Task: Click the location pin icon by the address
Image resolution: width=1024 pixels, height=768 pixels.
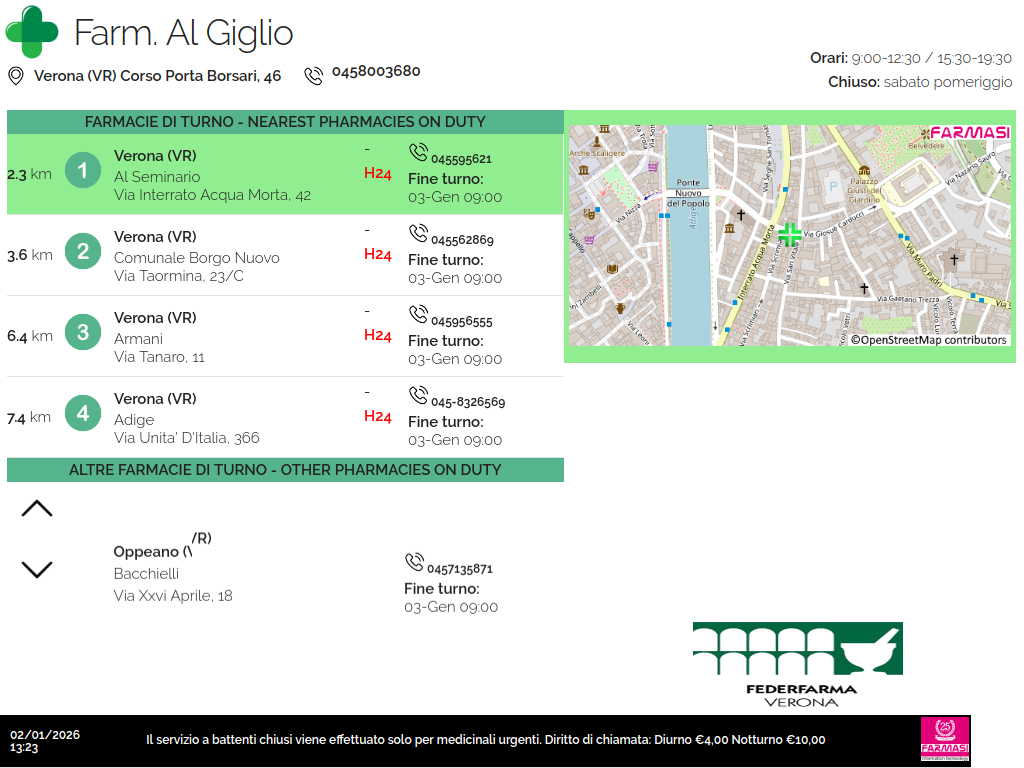Action: click(16, 76)
